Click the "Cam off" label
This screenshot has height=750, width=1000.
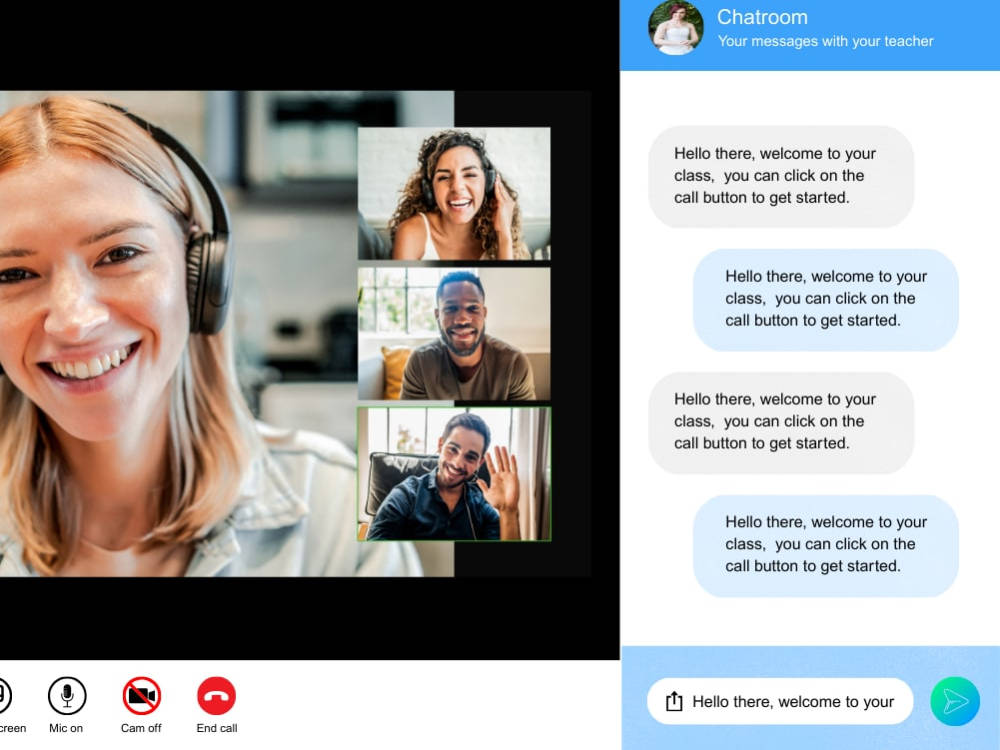141,728
